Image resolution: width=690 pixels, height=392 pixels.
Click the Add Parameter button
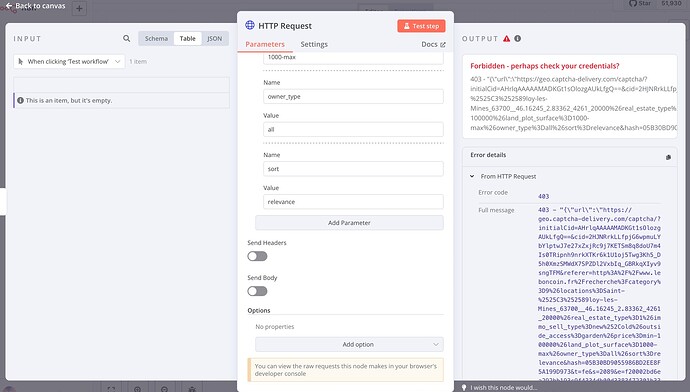click(x=349, y=223)
